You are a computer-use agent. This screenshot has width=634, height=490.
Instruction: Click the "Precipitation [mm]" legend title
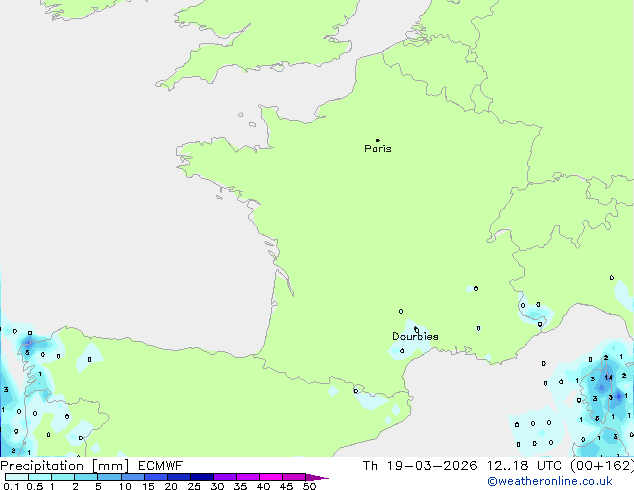[x=64, y=466]
